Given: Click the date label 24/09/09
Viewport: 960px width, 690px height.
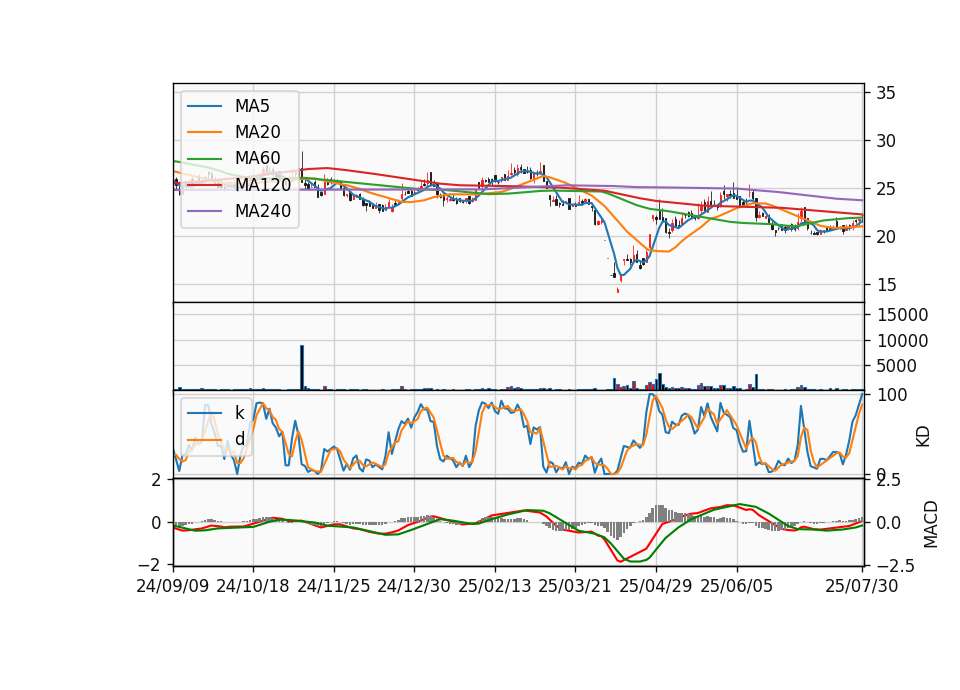Looking at the screenshot, I should tap(173, 586).
